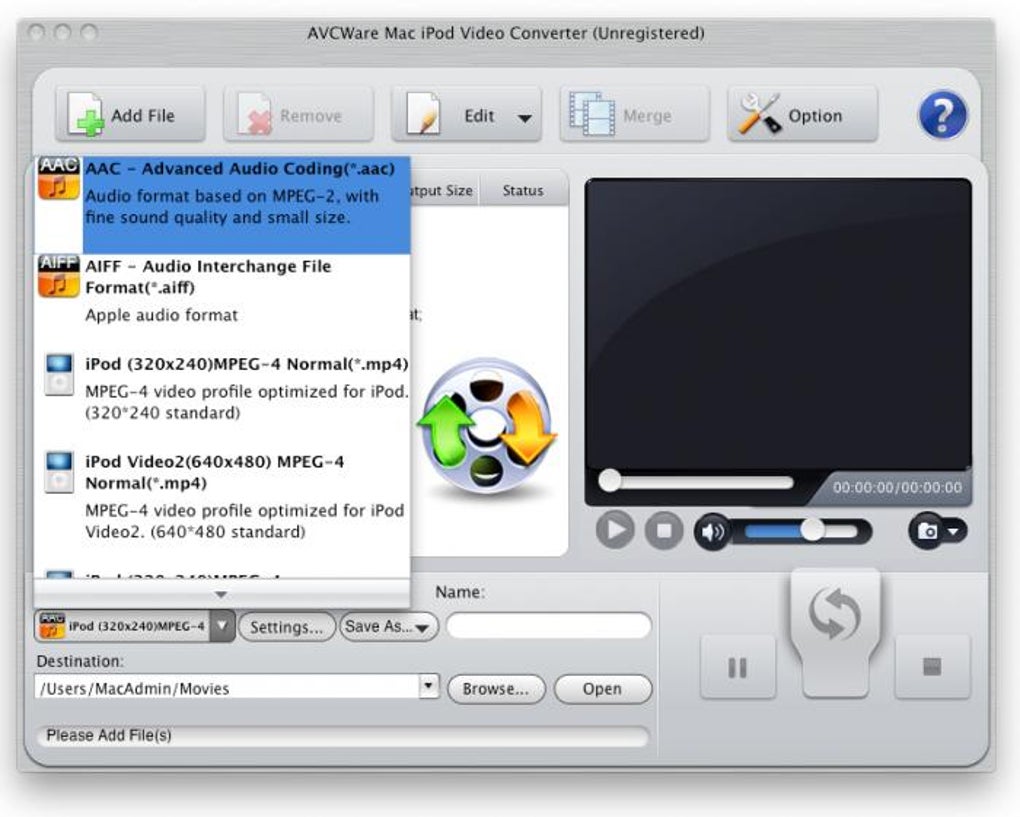Click the film reel converter logo
Viewport: 1020px width, 817px height.
(487, 428)
